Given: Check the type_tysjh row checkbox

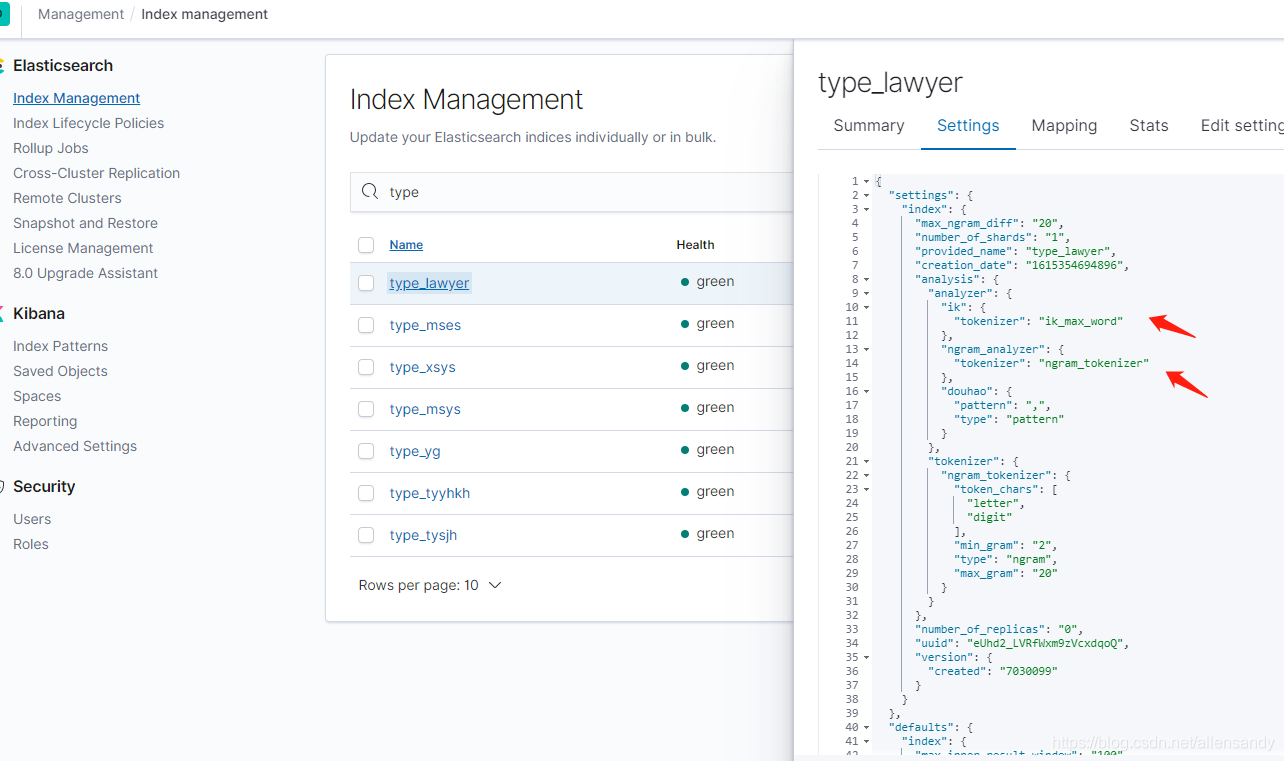Looking at the screenshot, I should tap(366, 535).
